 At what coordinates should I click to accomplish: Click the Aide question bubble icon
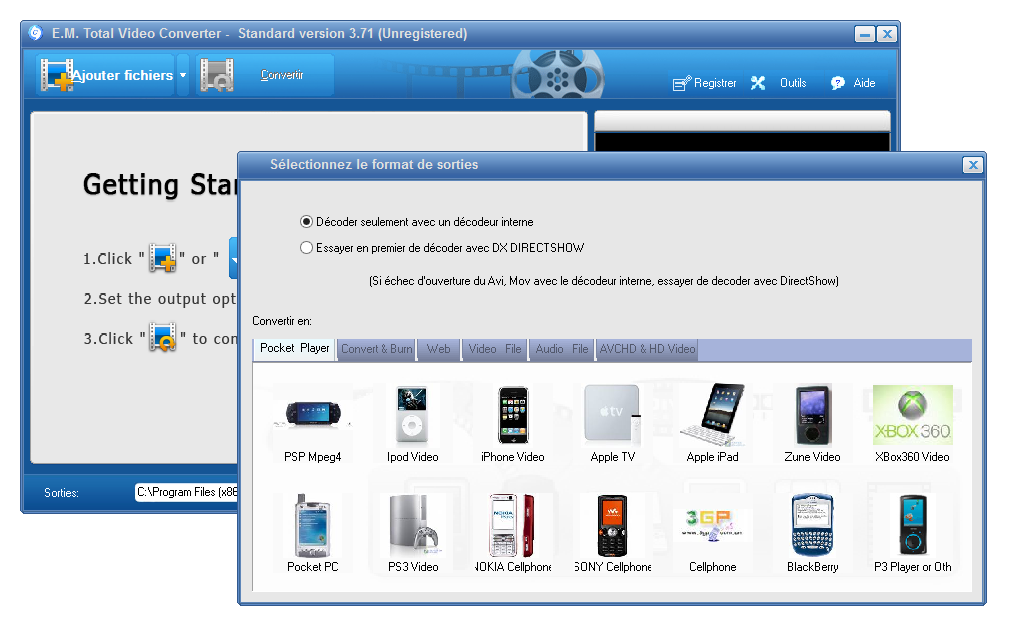[838, 83]
